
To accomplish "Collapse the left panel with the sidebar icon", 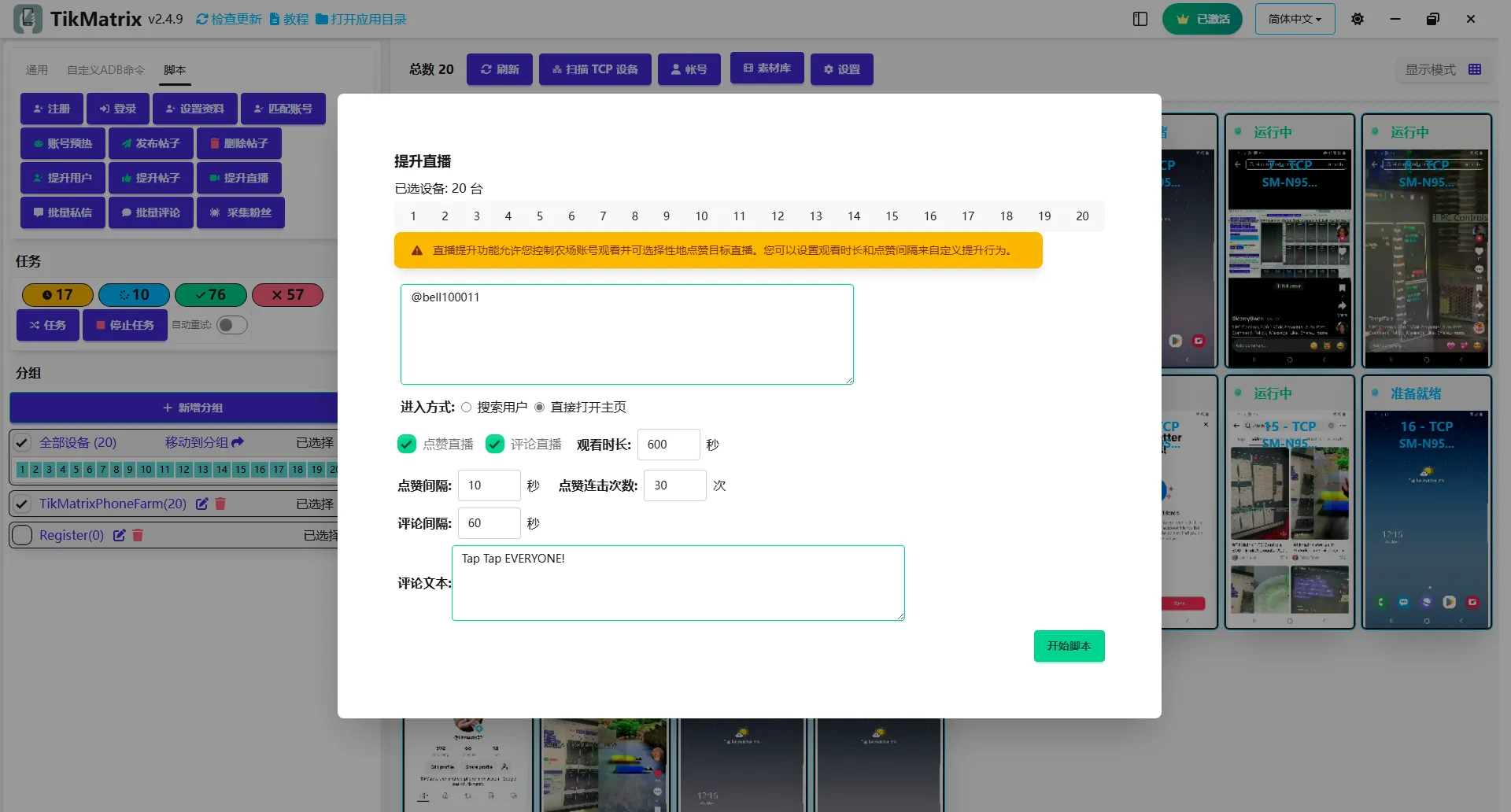I will pyautogui.click(x=1140, y=19).
